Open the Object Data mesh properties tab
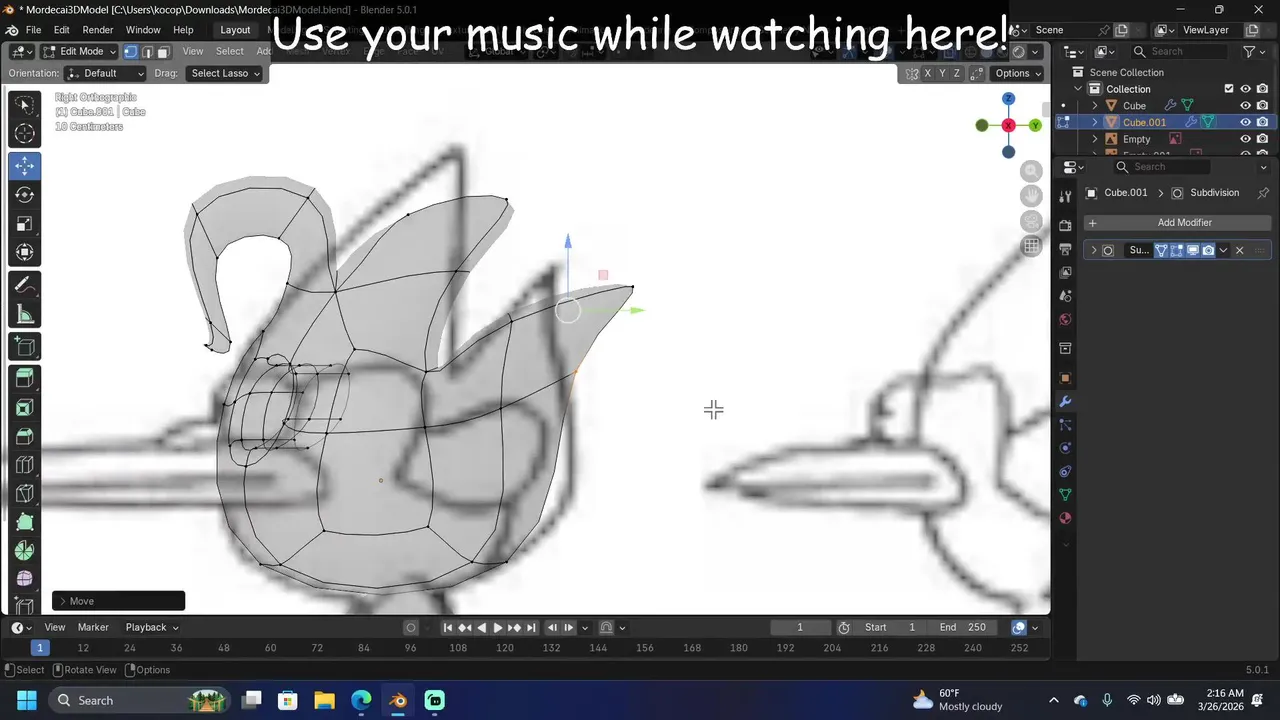 (1065, 495)
